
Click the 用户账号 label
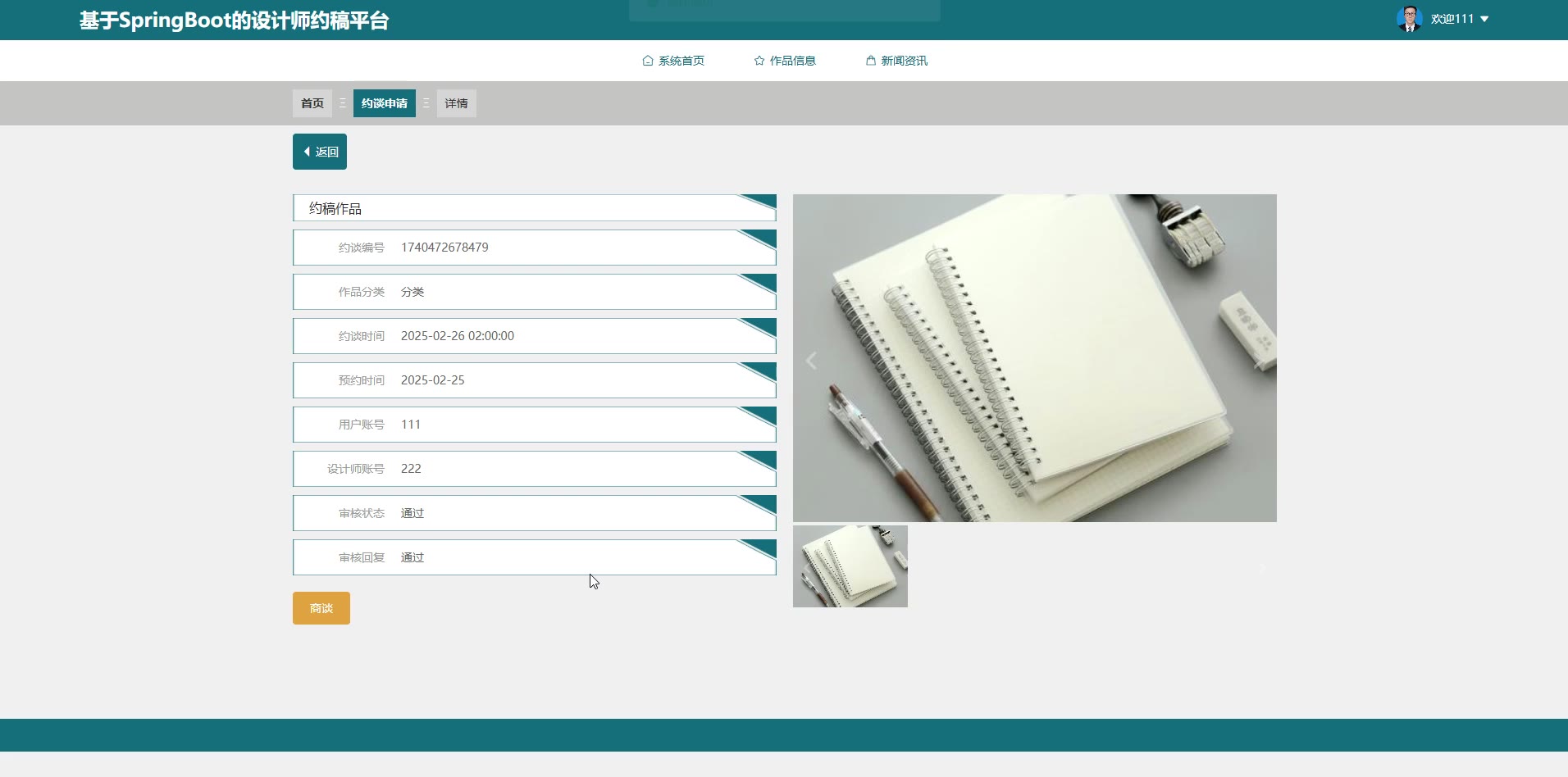coord(362,425)
